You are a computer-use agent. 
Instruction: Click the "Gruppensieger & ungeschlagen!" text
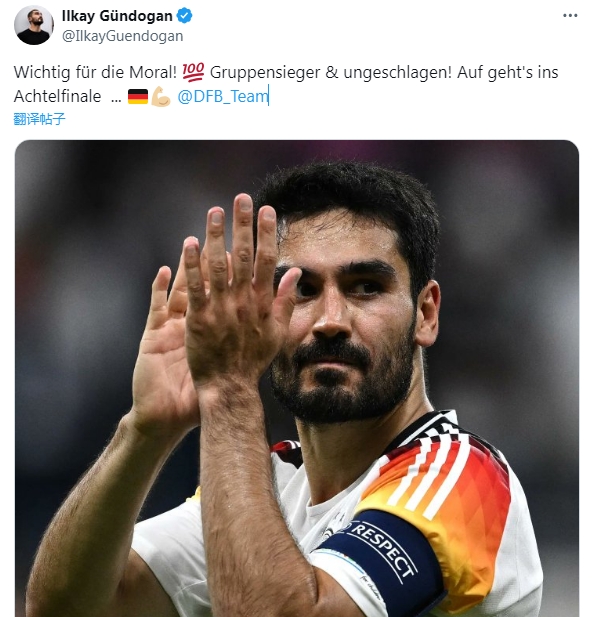331,72
